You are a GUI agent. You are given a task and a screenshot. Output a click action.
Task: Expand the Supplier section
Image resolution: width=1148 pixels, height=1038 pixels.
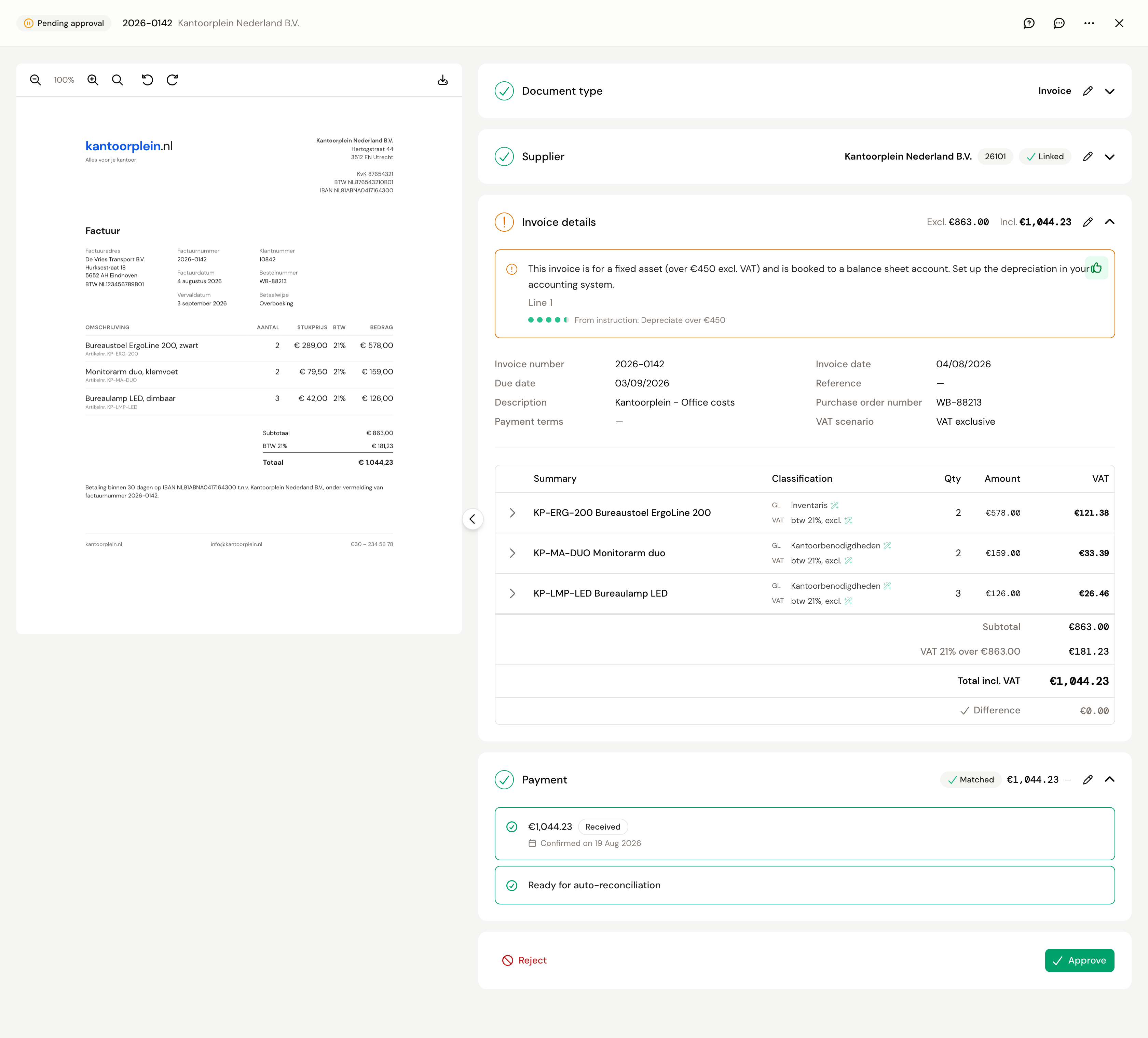[1109, 156]
